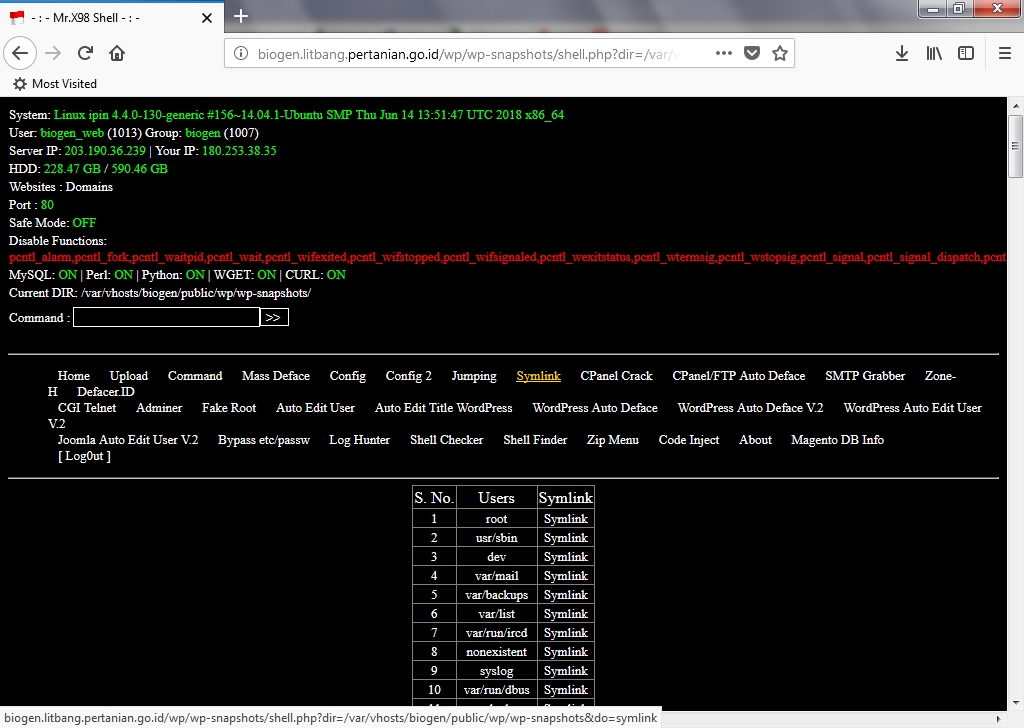The height and width of the screenshot is (728, 1024).
Task: Open the Defacer.ID link
Action: (106, 392)
